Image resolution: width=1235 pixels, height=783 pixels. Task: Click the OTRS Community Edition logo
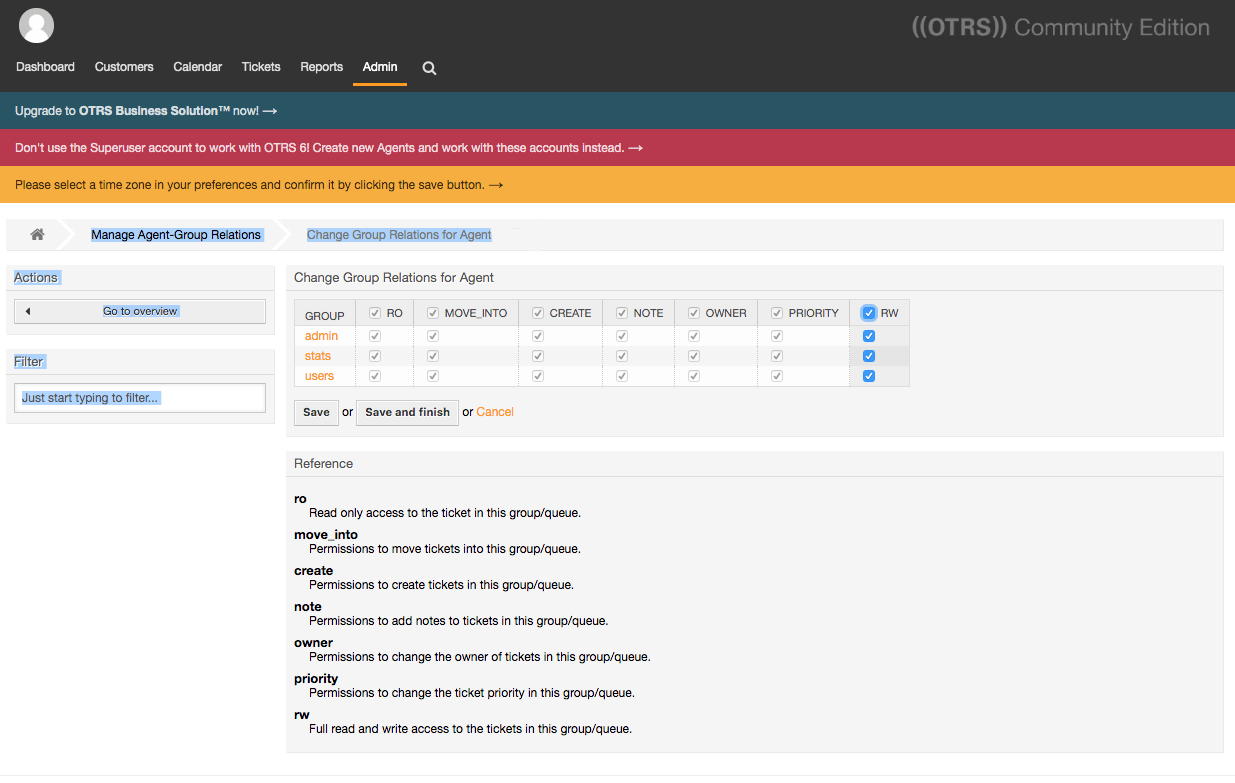[1061, 27]
